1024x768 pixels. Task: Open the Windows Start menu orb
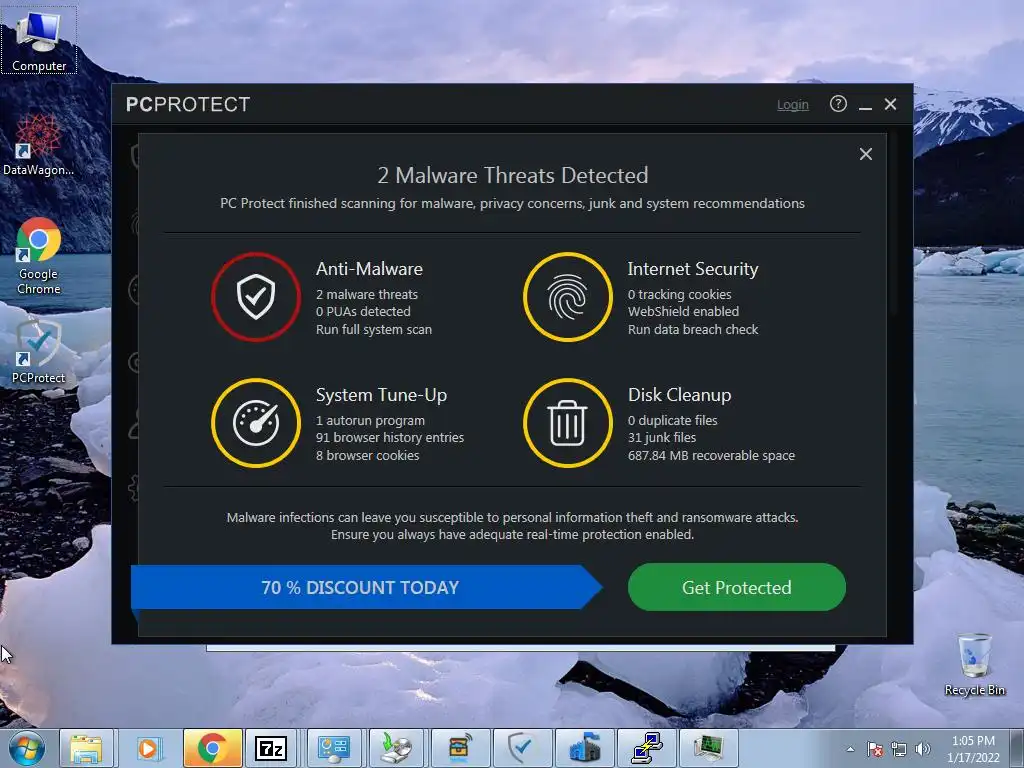pyautogui.click(x=27, y=748)
